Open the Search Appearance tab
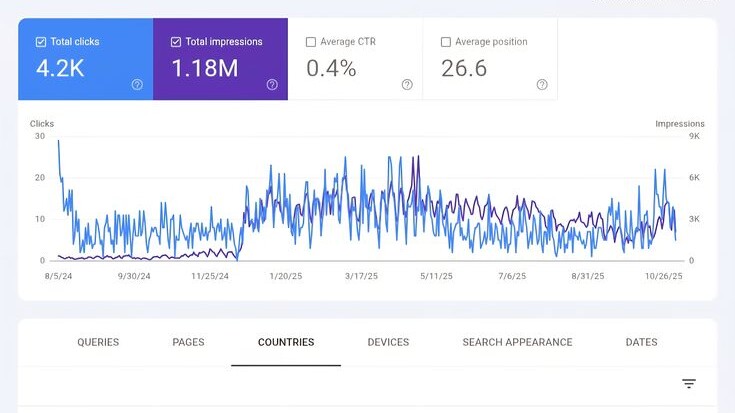 (x=518, y=342)
